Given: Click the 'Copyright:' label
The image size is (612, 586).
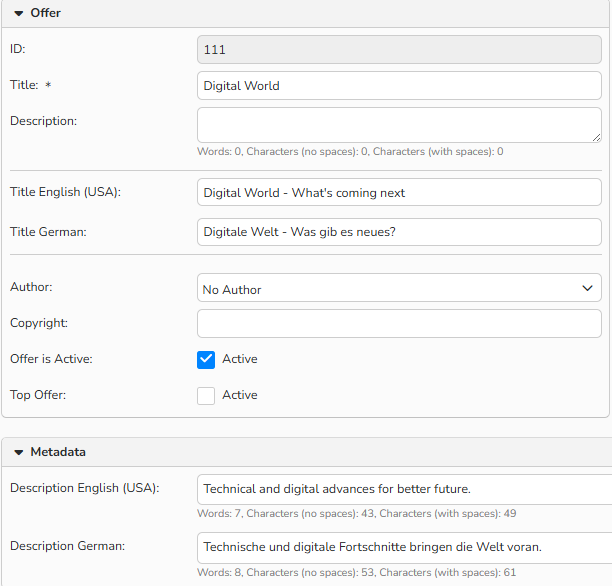Looking at the screenshot, I should point(39,323).
